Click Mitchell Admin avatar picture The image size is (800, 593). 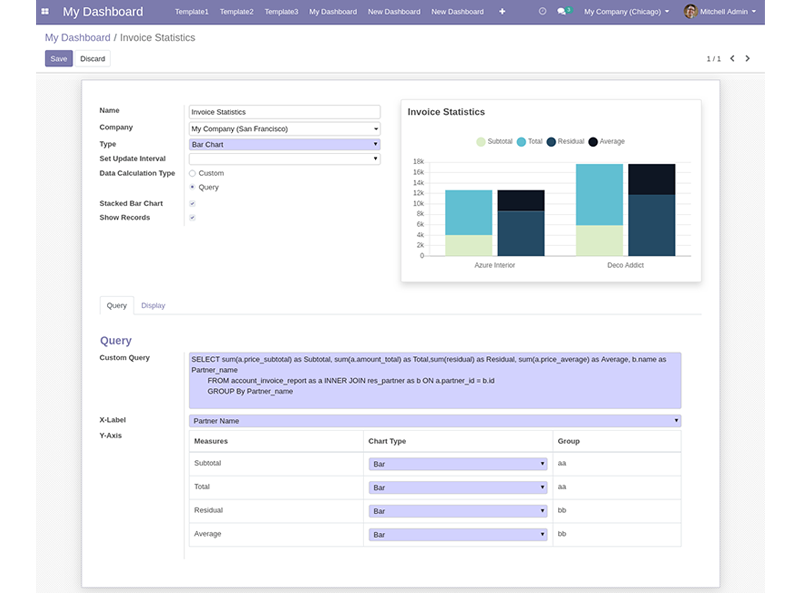[690, 12]
